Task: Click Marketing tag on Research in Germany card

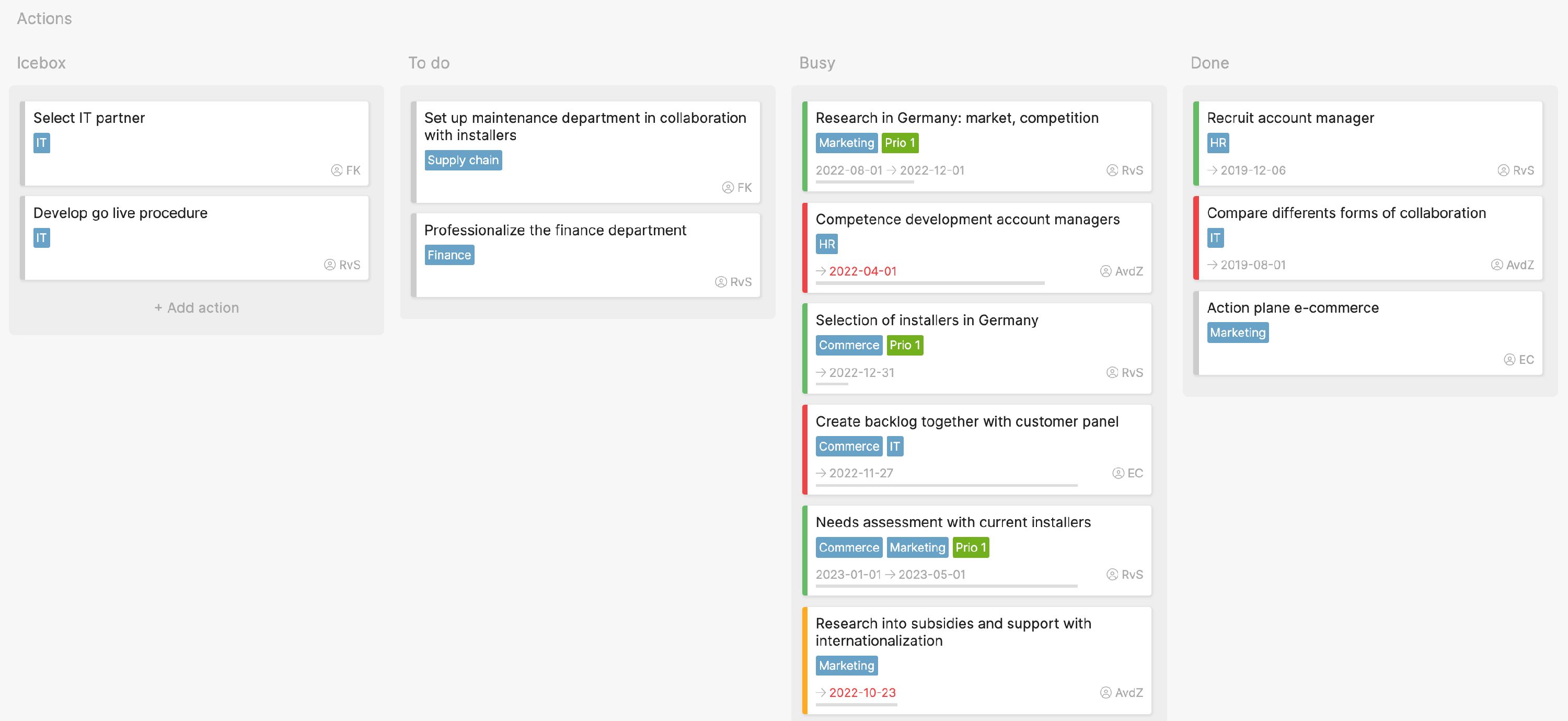Action: click(846, 143)
